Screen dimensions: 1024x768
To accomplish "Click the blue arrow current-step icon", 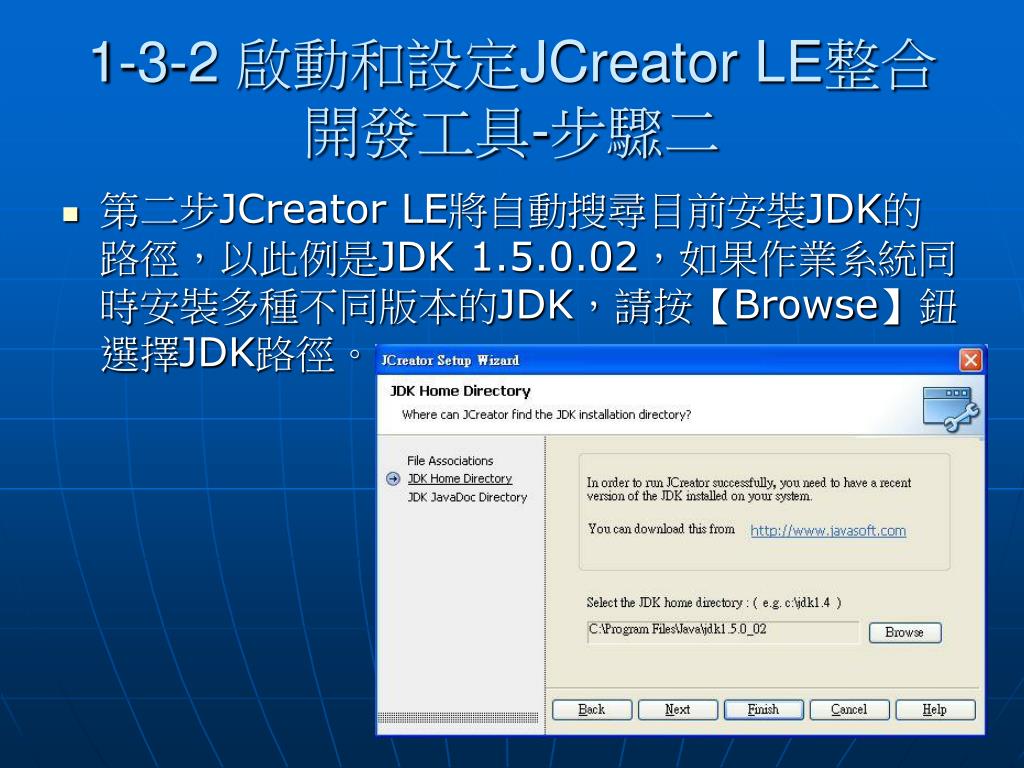I will pyautogui.click(x=393, y=479).
